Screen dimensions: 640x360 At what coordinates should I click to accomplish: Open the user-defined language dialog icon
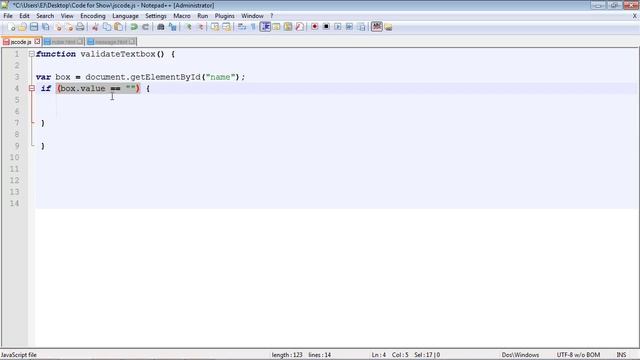click(x=276, y=27)
